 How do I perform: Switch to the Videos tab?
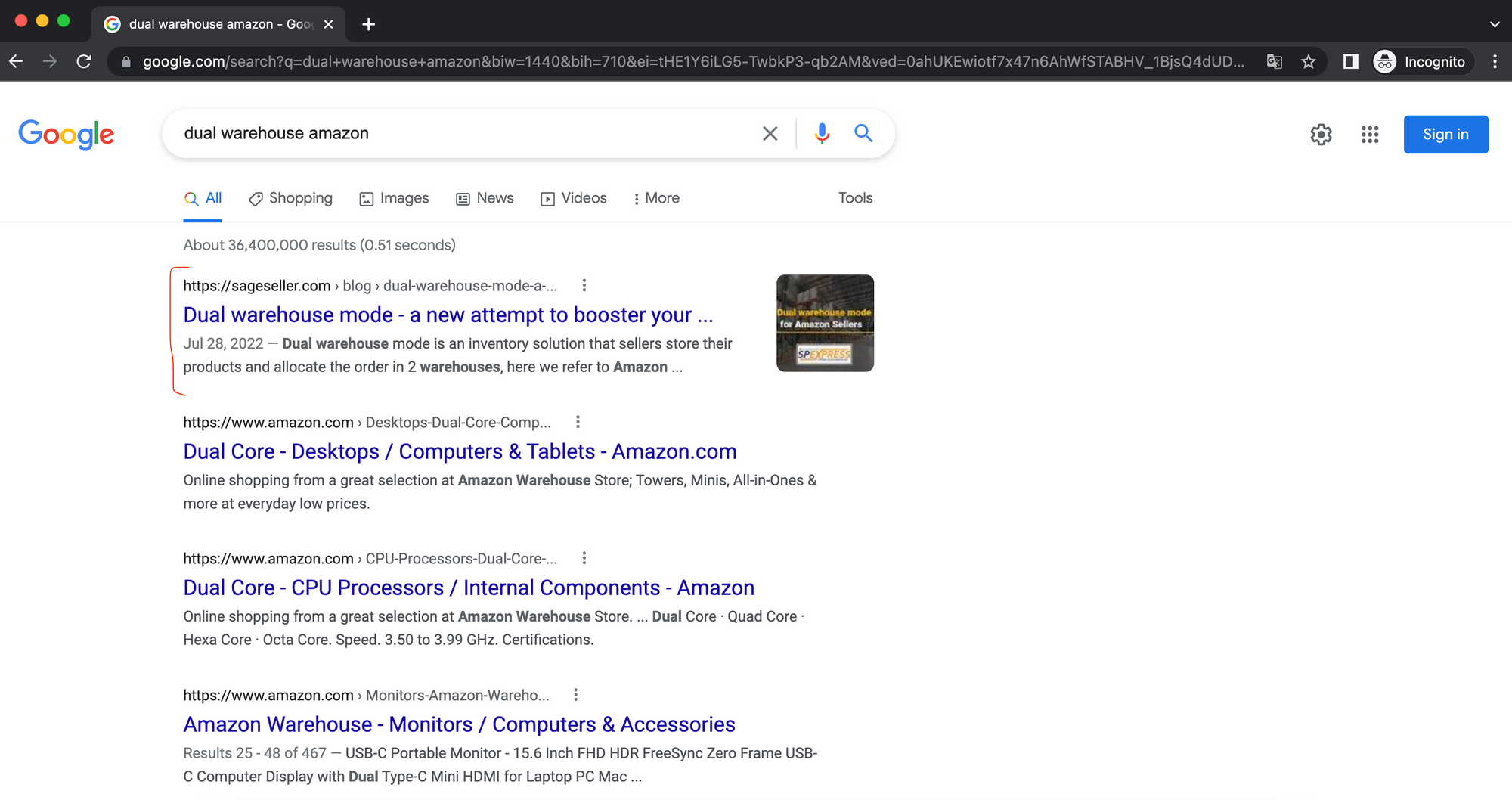574,198
